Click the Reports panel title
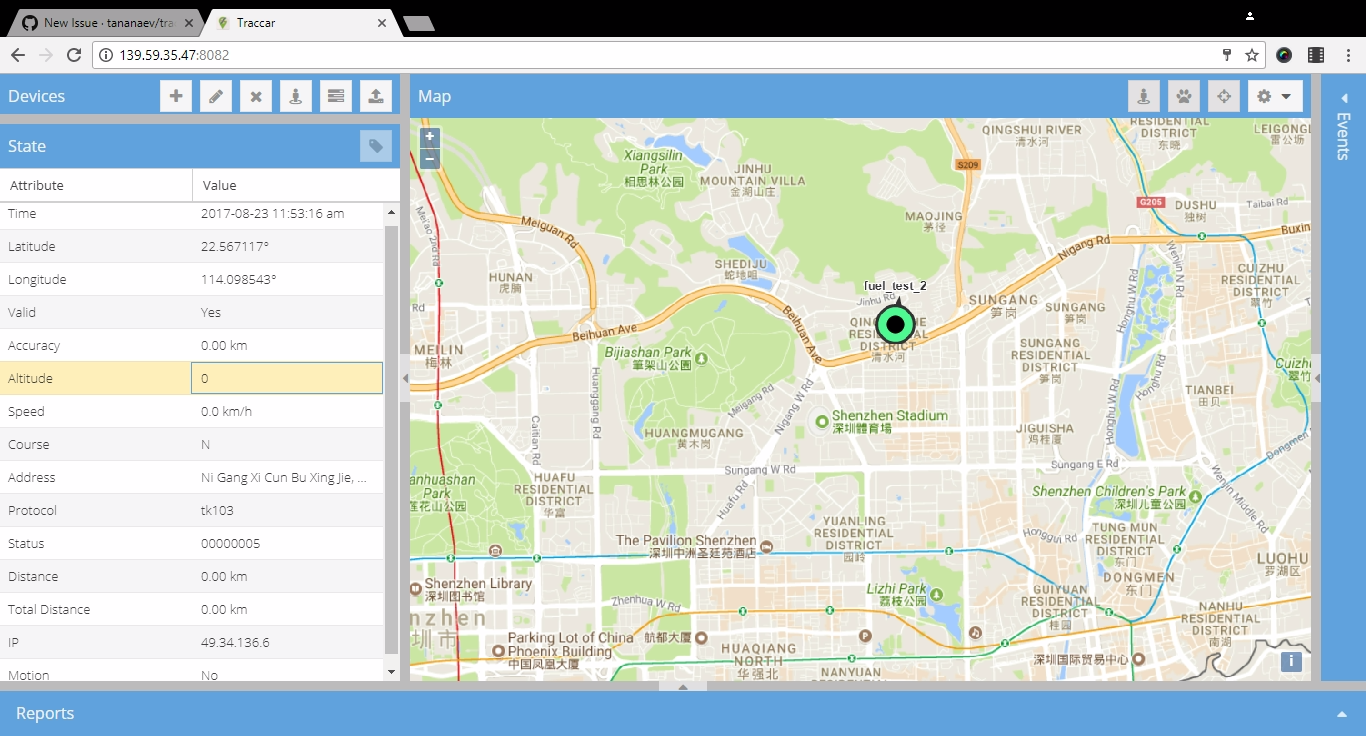 [x=45, y=713]
